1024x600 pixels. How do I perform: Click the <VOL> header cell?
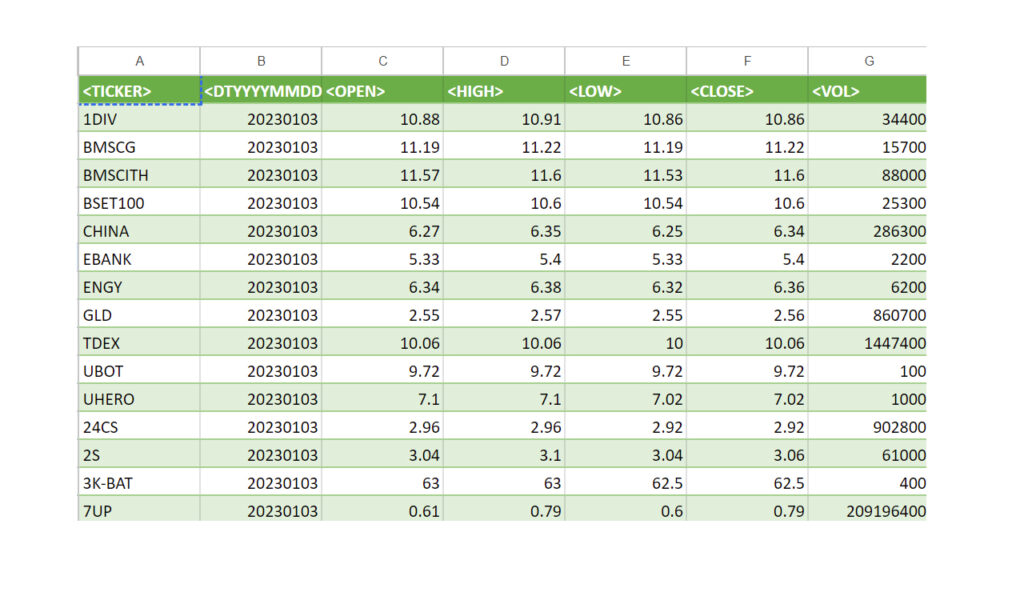click(x=867, y=90)
